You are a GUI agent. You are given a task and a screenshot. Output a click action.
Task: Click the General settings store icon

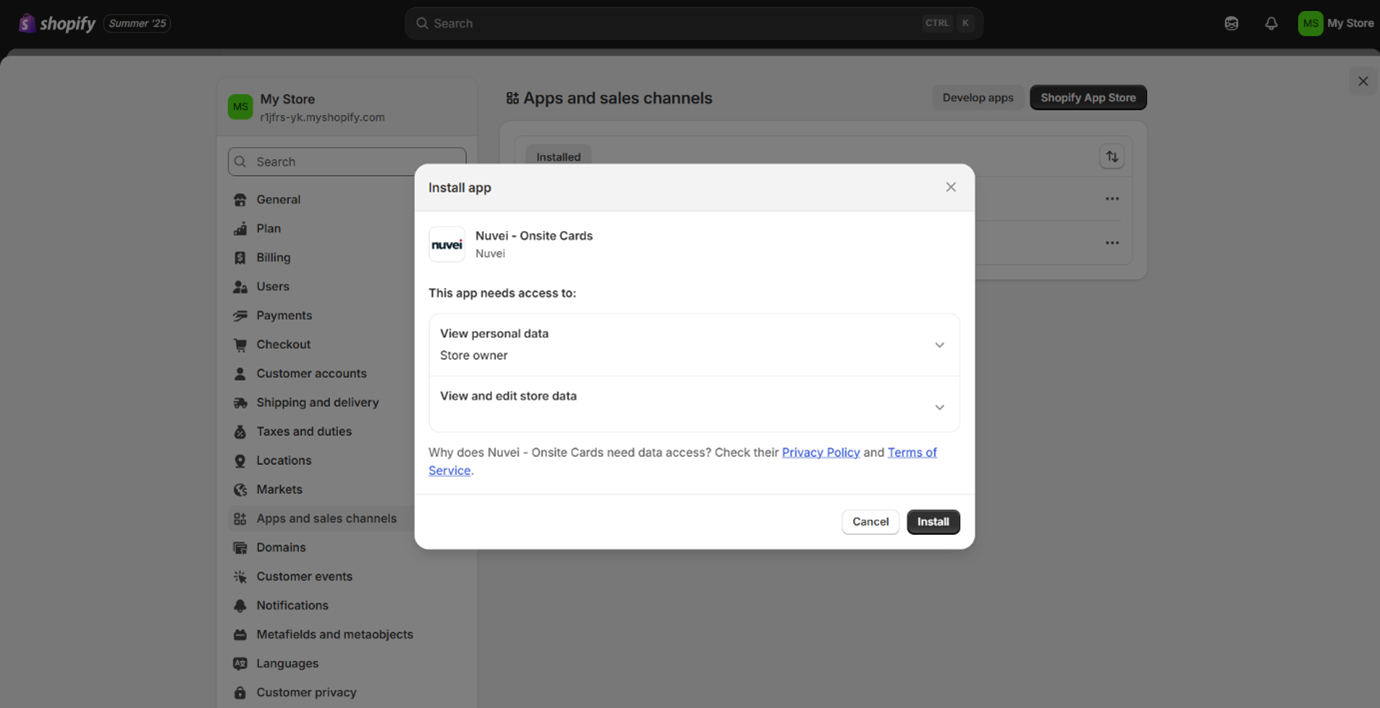pos(240,200)
